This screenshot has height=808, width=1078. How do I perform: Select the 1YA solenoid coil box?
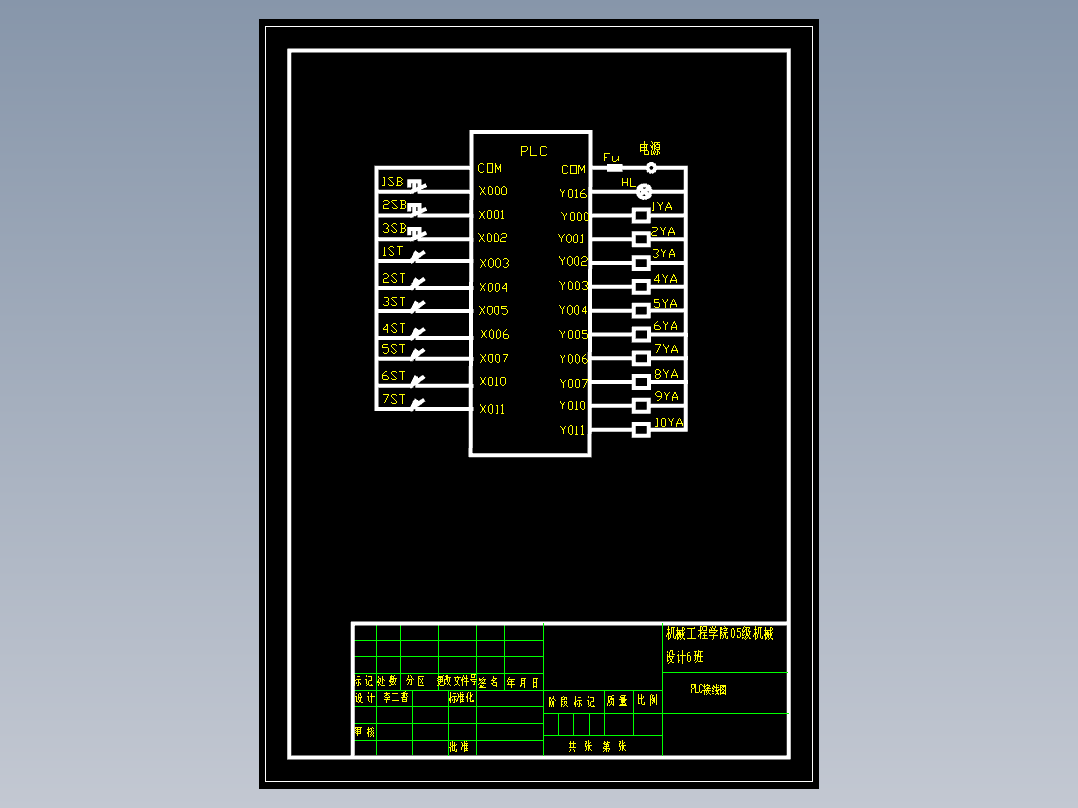(x=641, y=215)
